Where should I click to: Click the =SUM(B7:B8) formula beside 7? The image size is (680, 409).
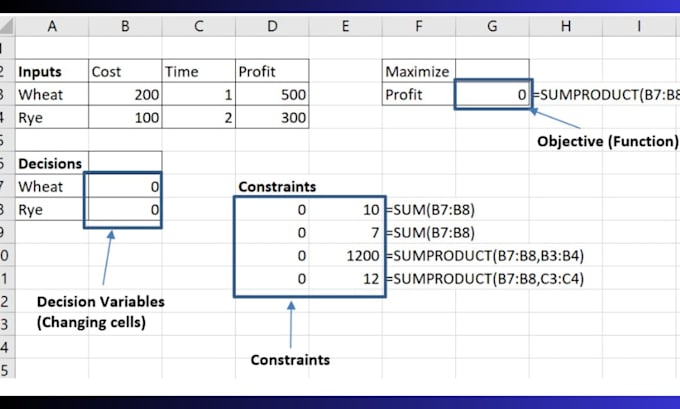pyautogui.click(x=430, y=232)
